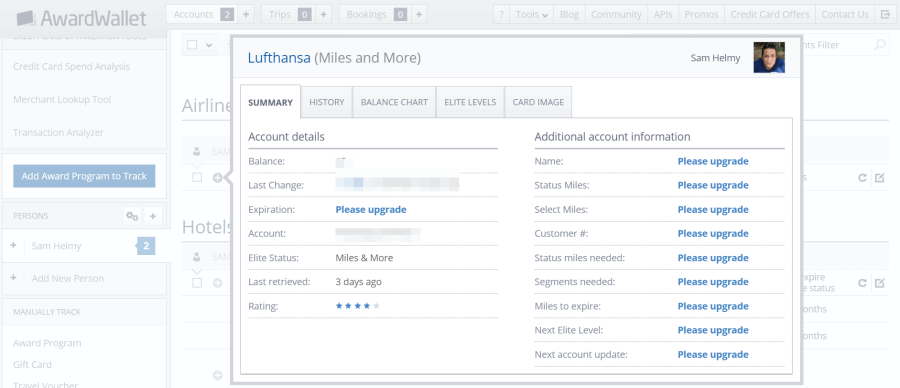
Task: Tick the airline account row checkbox
Action: pyautogui.click(x=197, y=178)
